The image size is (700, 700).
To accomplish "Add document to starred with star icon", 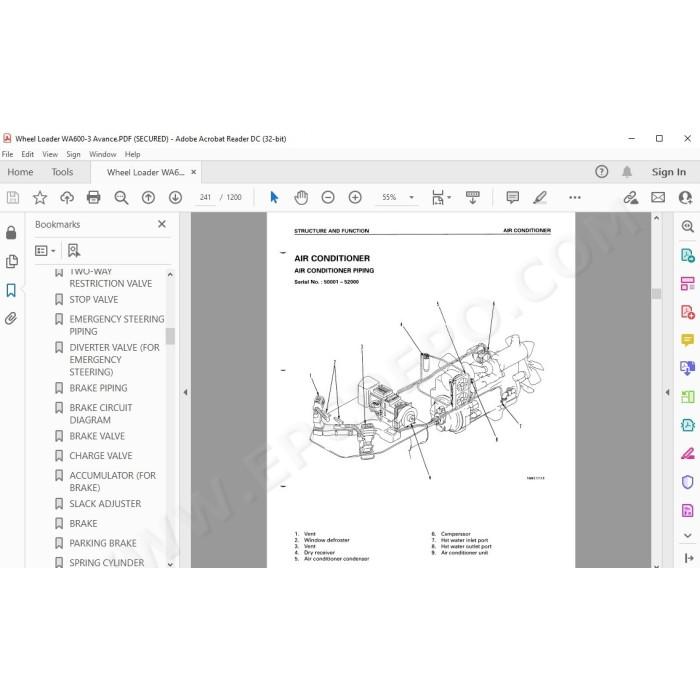I will coord(40,197).
